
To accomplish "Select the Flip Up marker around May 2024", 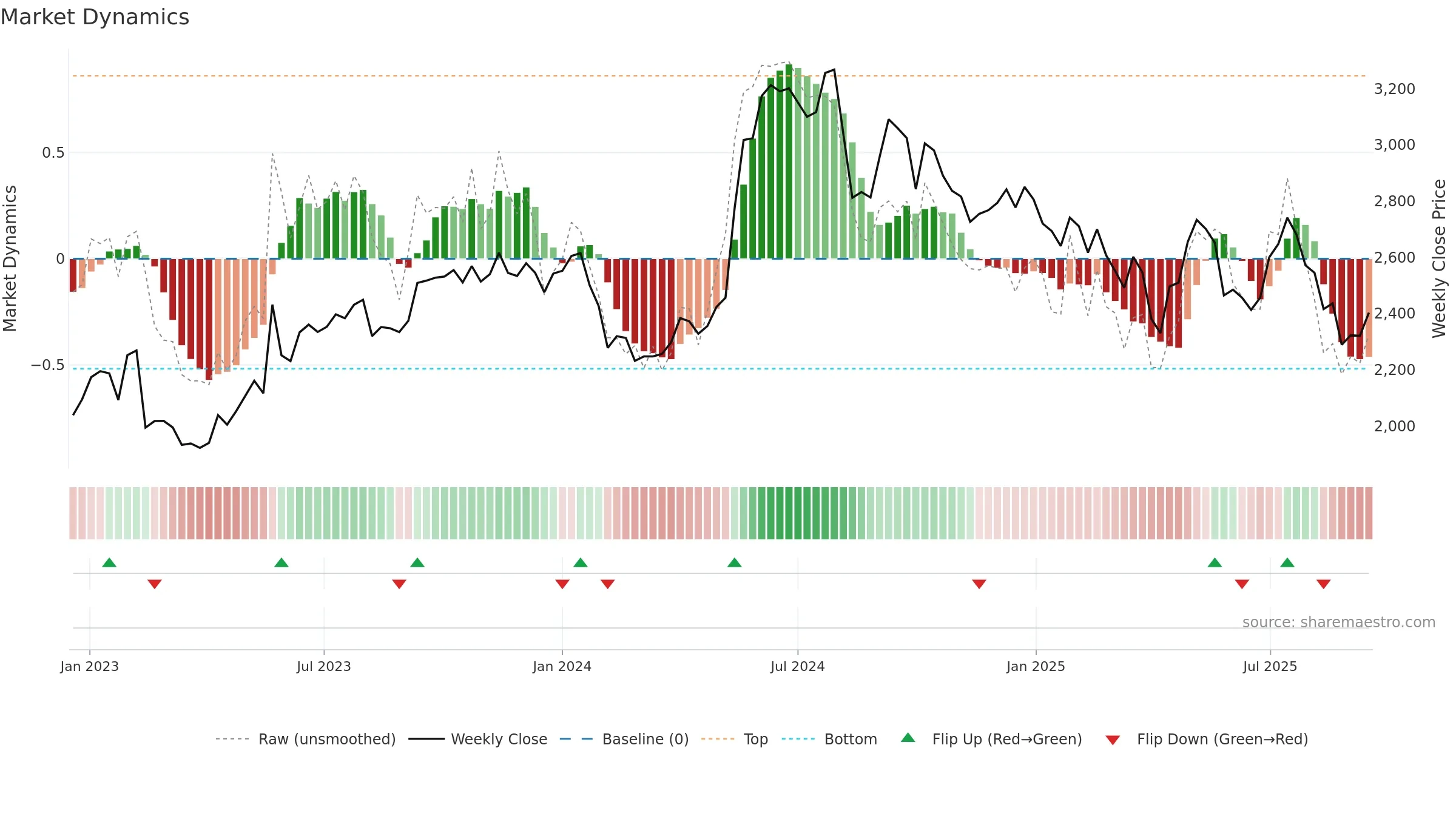I will pyautogui.click(x=735, y=562).
